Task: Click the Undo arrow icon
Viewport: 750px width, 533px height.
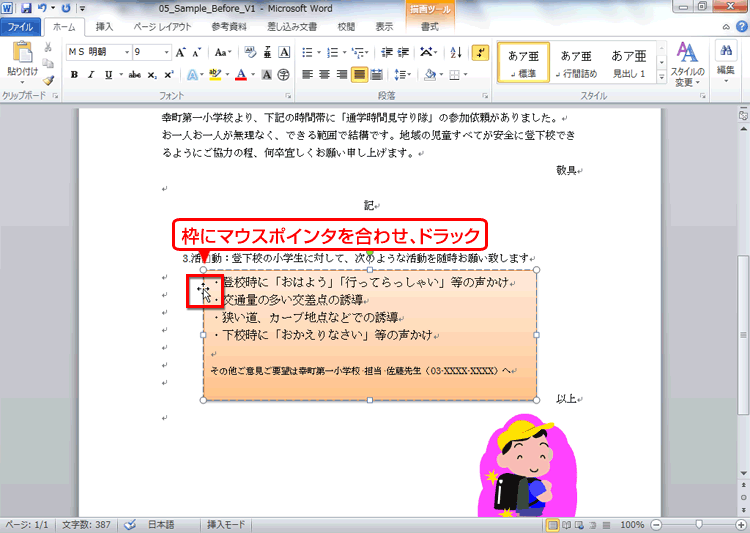Action: [x=42, y=8]
